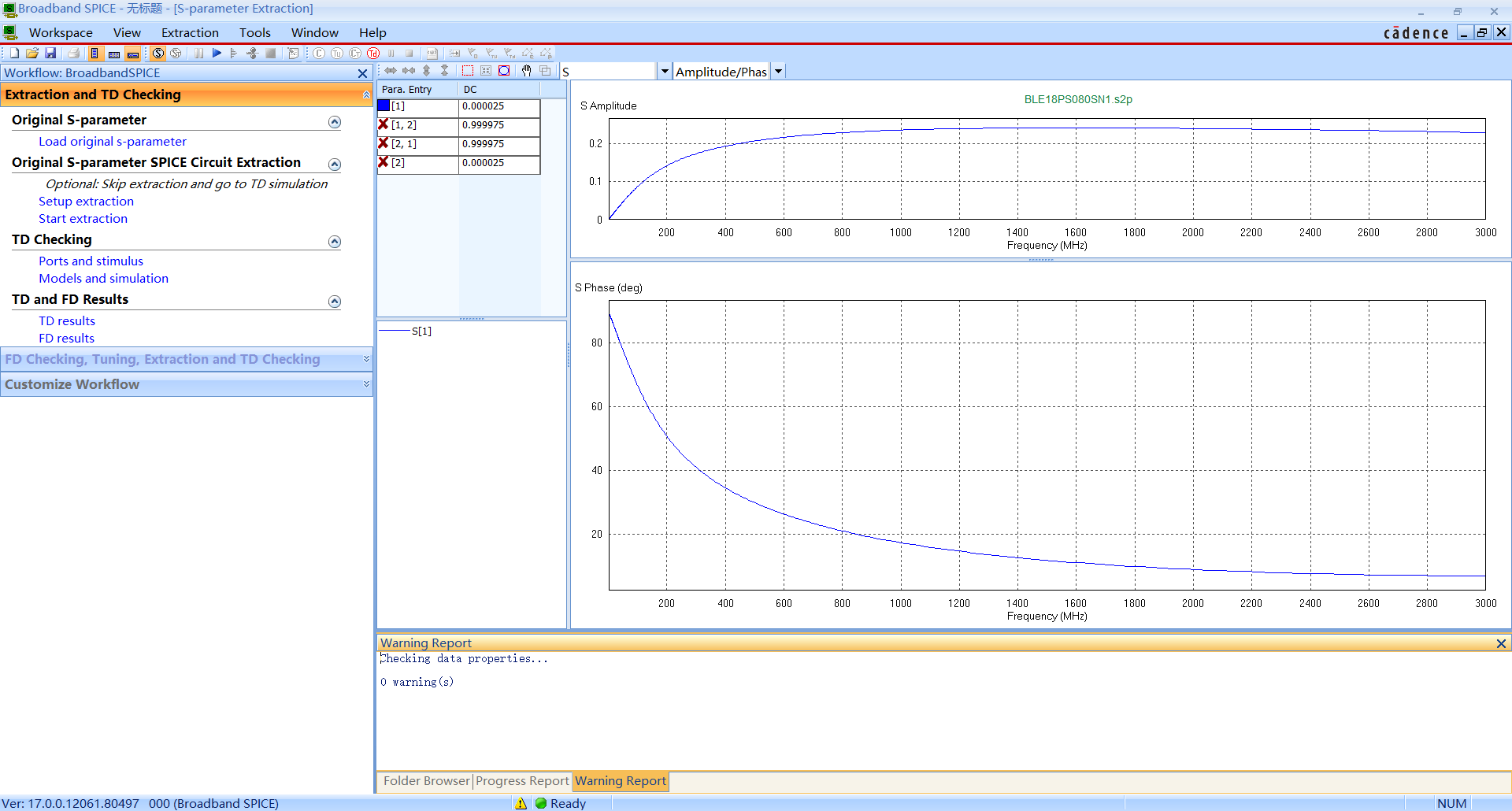The width and height of the screenshot is (1512, 811).
Task: Open the notes/report sheet toolbar icon
Action: point(293,54)
